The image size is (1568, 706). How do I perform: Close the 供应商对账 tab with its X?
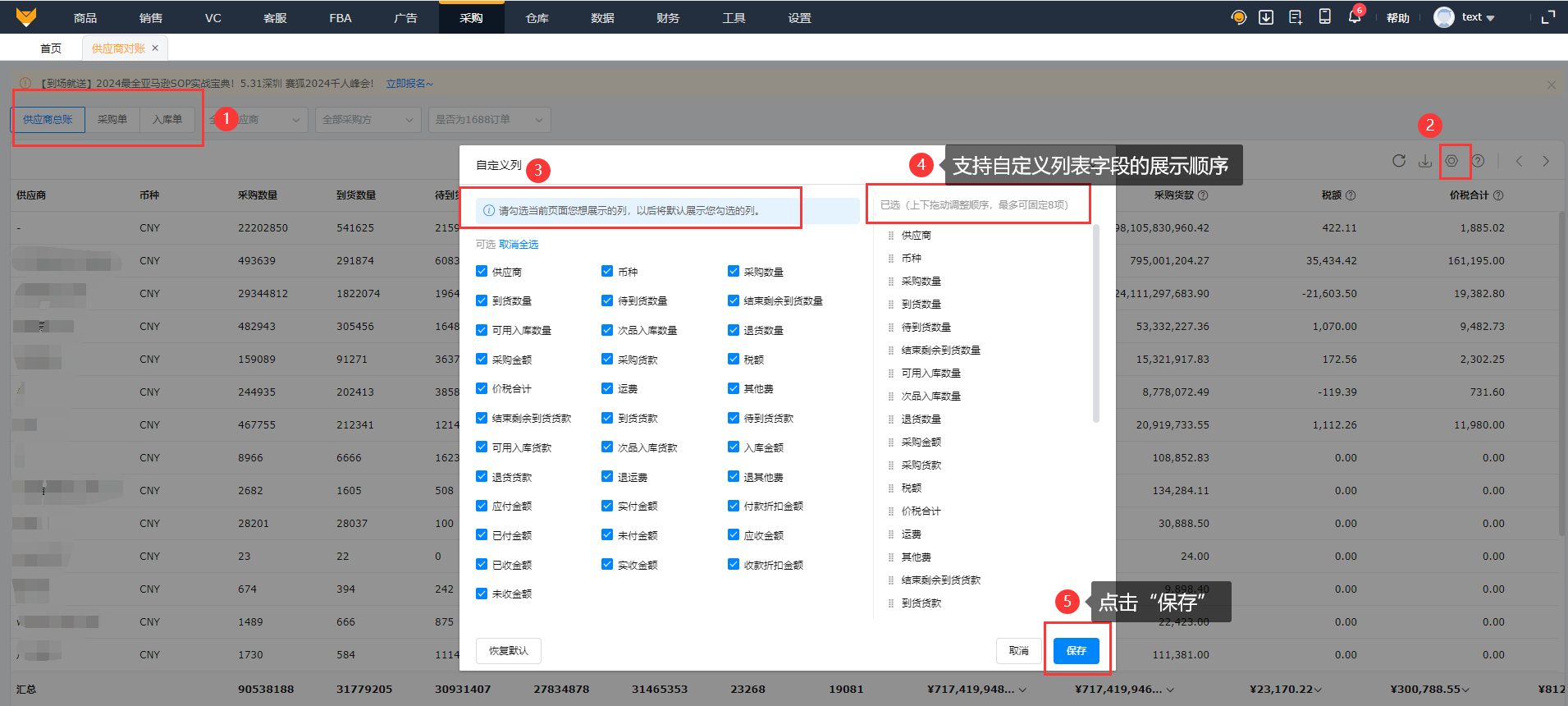click(156, 48)
